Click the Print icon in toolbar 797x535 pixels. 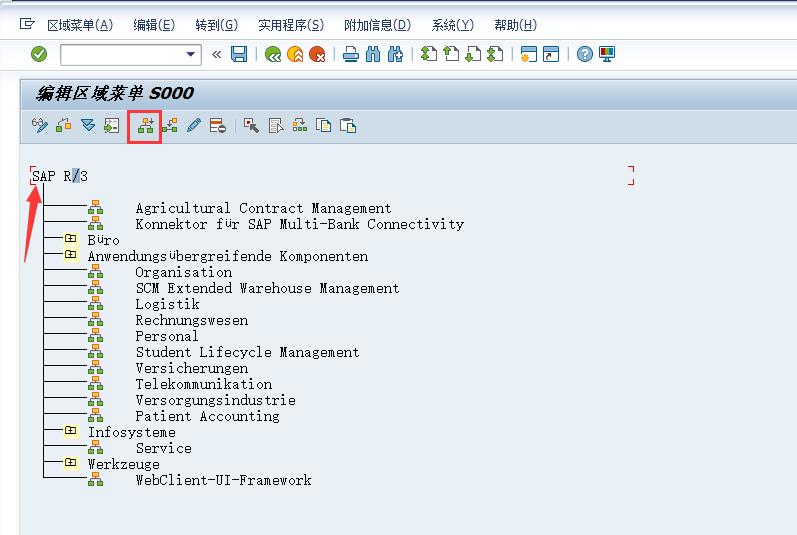coord(351,54)
